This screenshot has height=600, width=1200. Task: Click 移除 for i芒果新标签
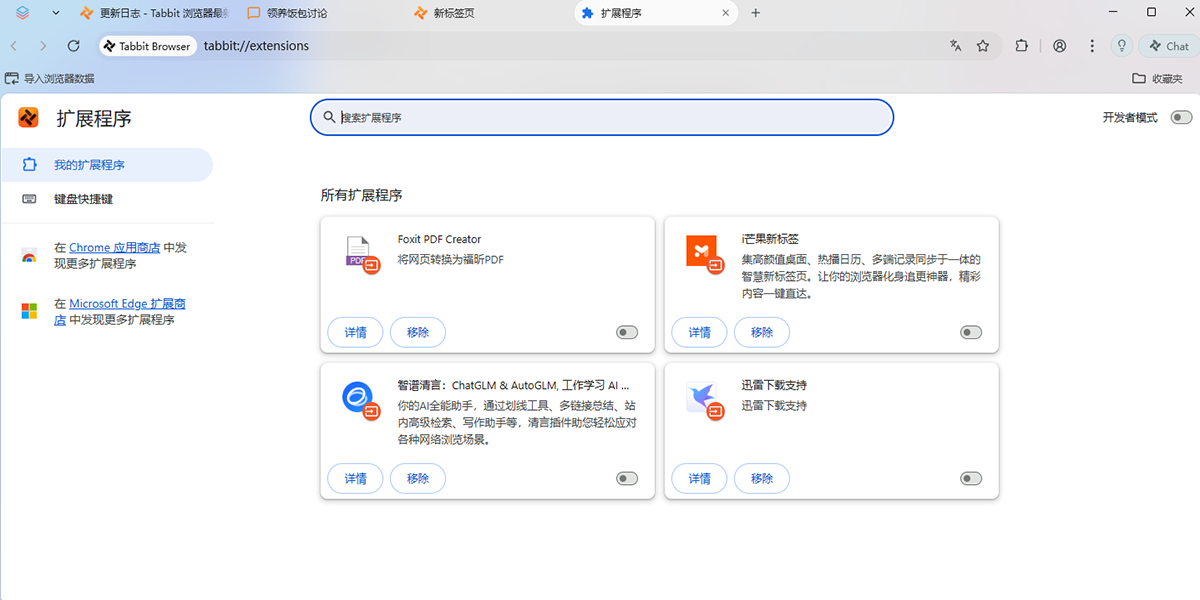tap(762, 332)
